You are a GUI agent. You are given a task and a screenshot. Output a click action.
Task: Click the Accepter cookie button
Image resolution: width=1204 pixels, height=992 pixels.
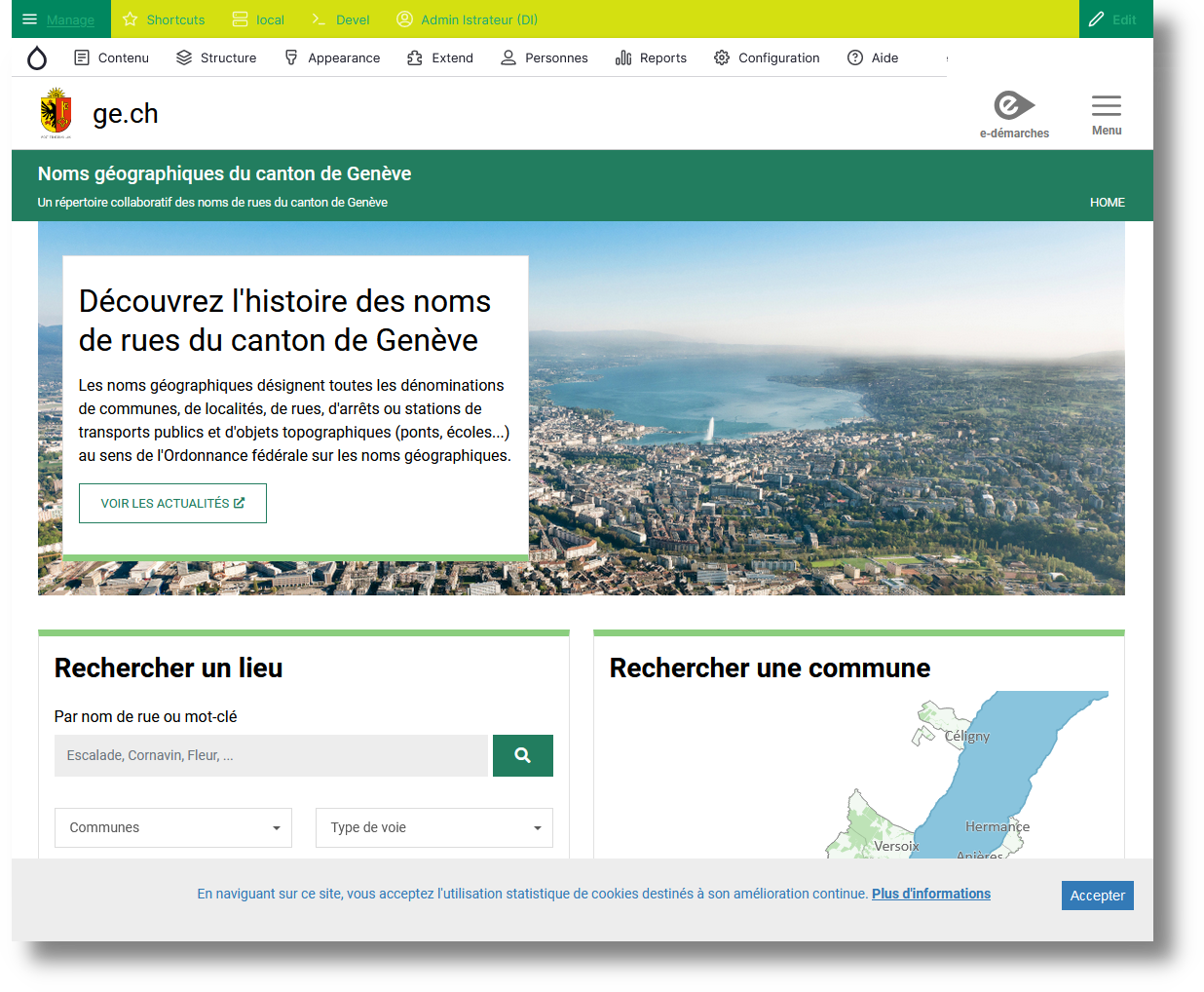(x=1097, y=895)
